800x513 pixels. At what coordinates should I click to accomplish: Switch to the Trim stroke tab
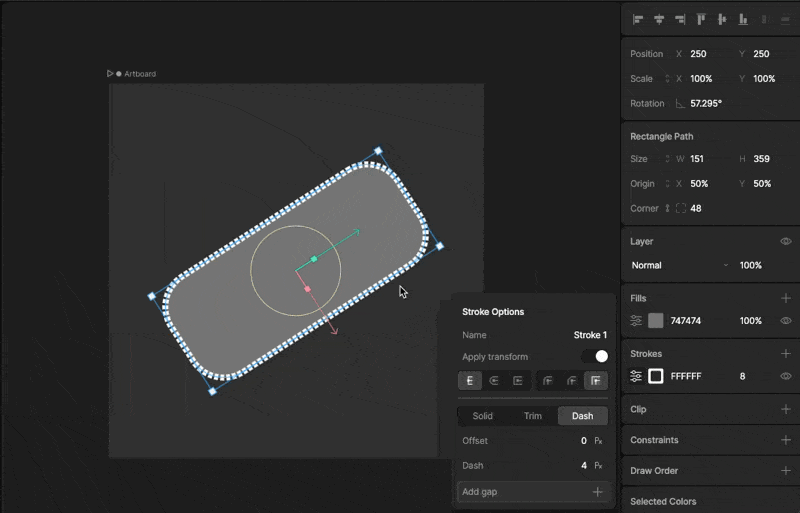pyautogui.click(x=532, y=416)
